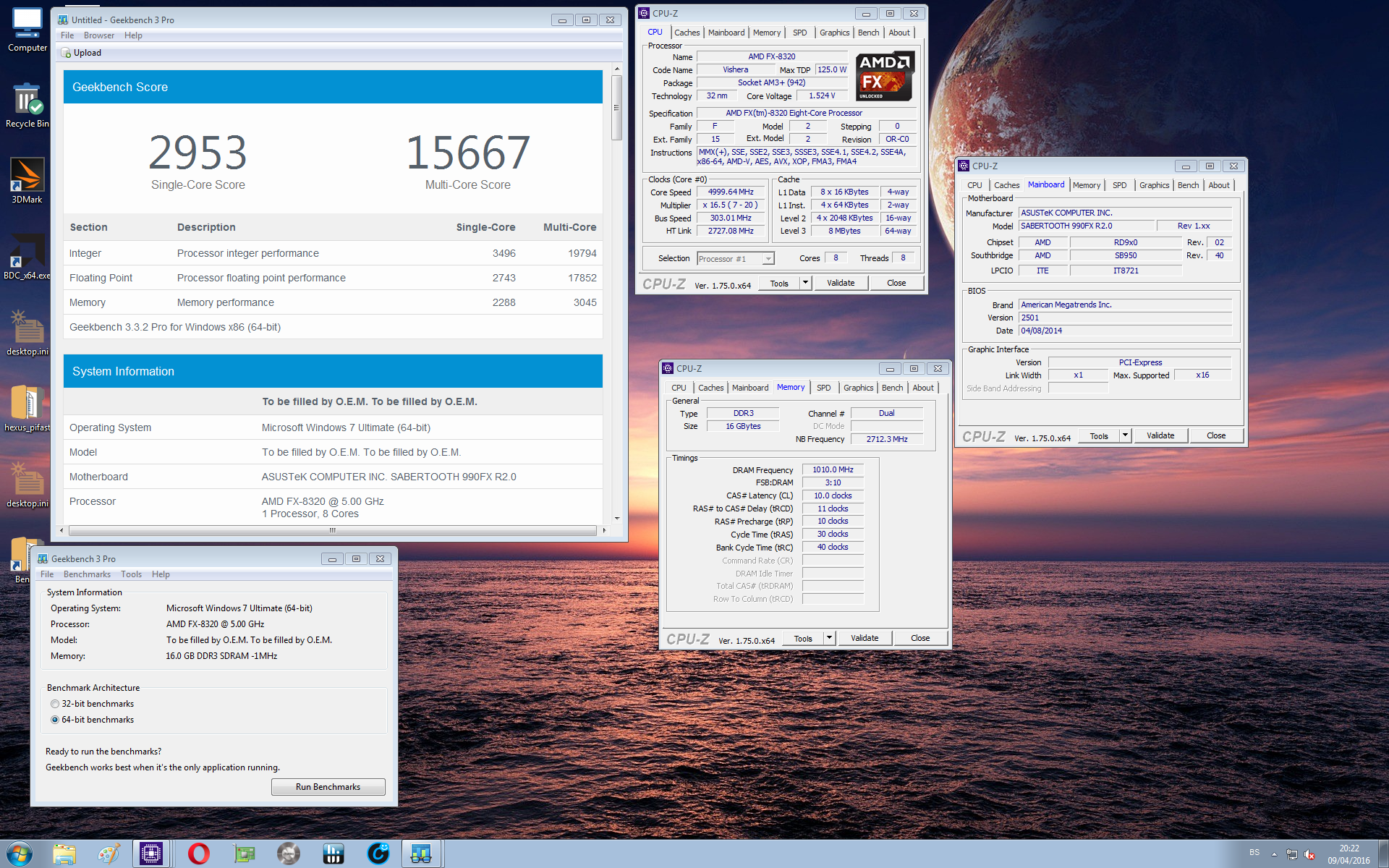The width and height of the screenshot is (1389, 868).
Task: Open Tools dropdown arrow in Memory window
Action: tap(829, 638)
